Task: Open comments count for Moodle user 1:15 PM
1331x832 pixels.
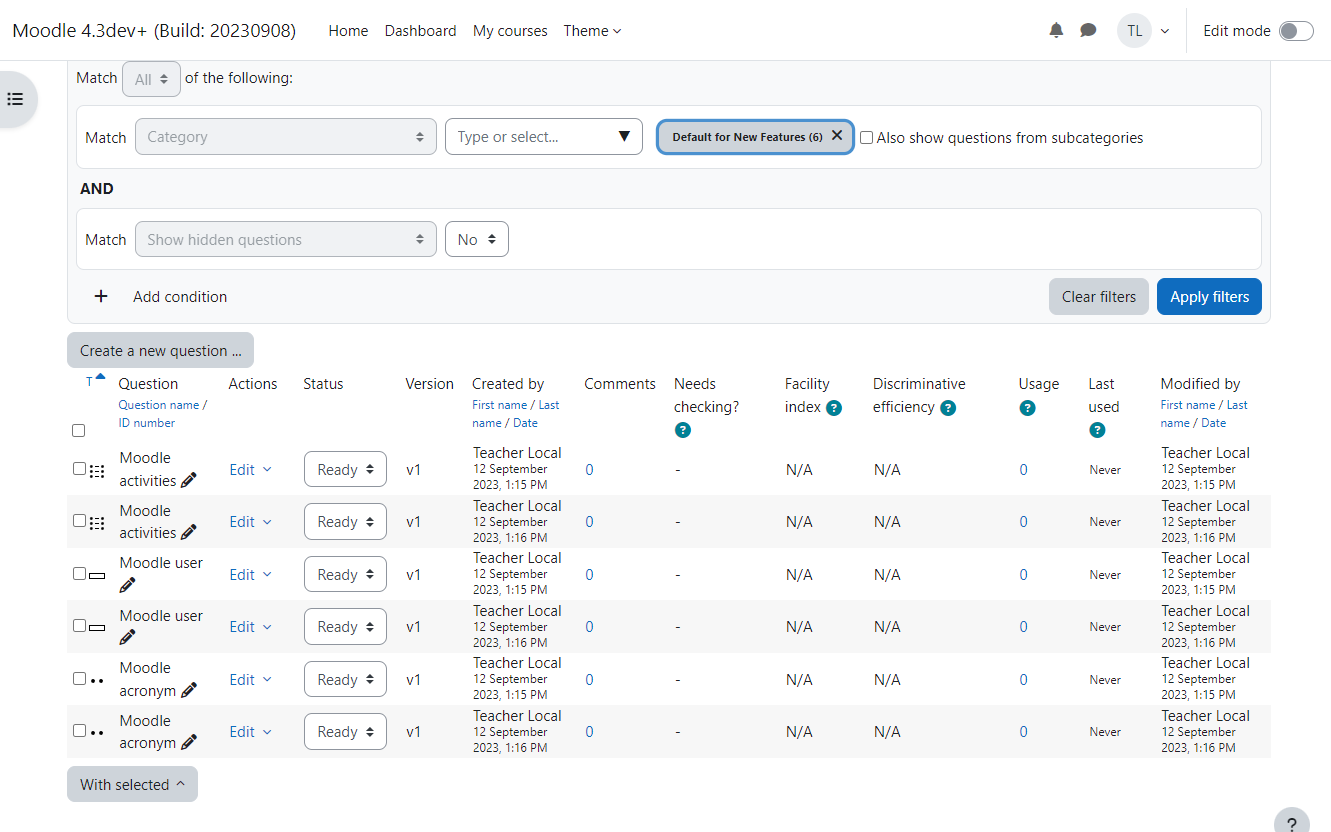Action: coord(589,575)
